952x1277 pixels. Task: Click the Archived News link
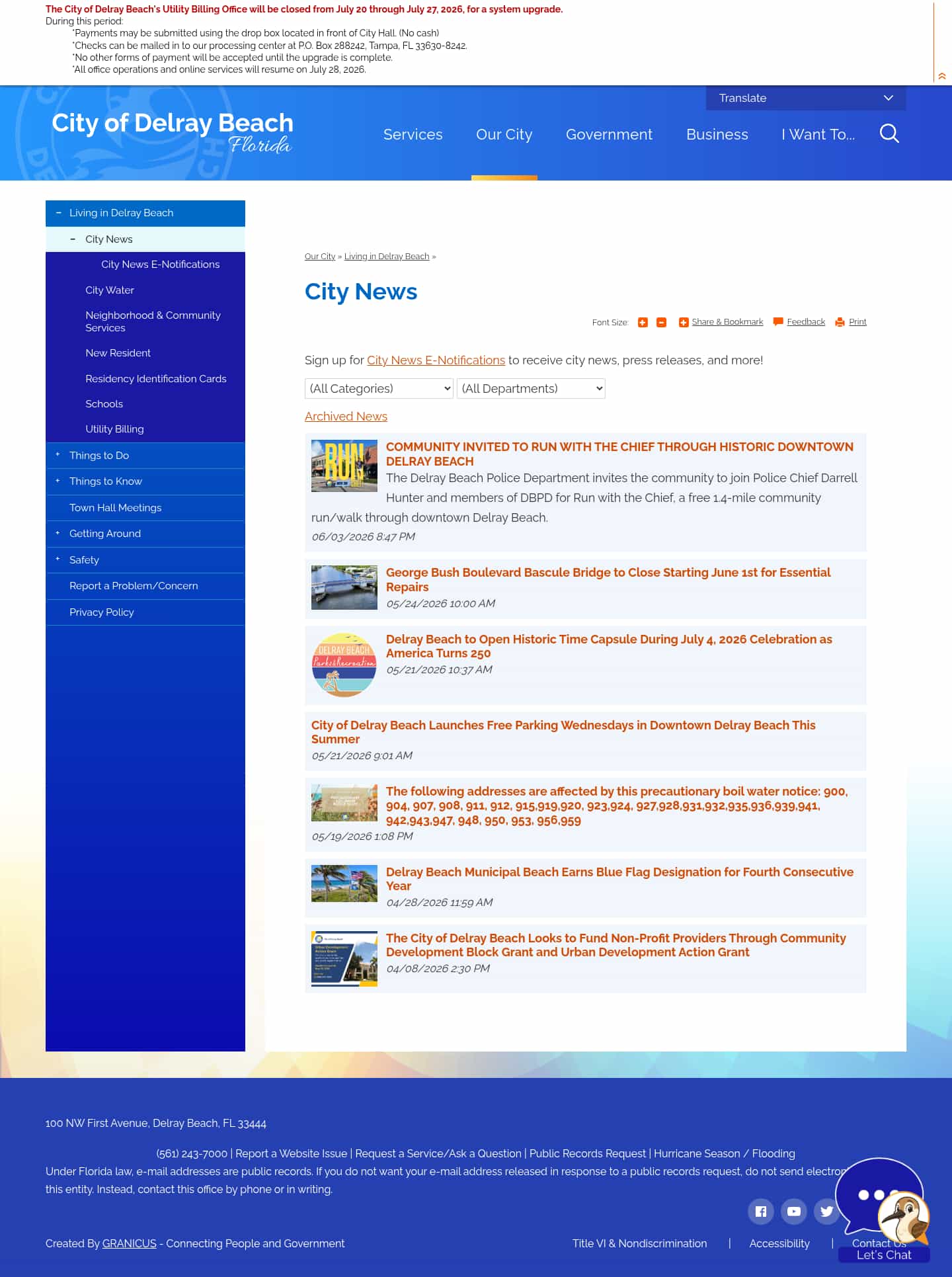click(x=346, y=416)
